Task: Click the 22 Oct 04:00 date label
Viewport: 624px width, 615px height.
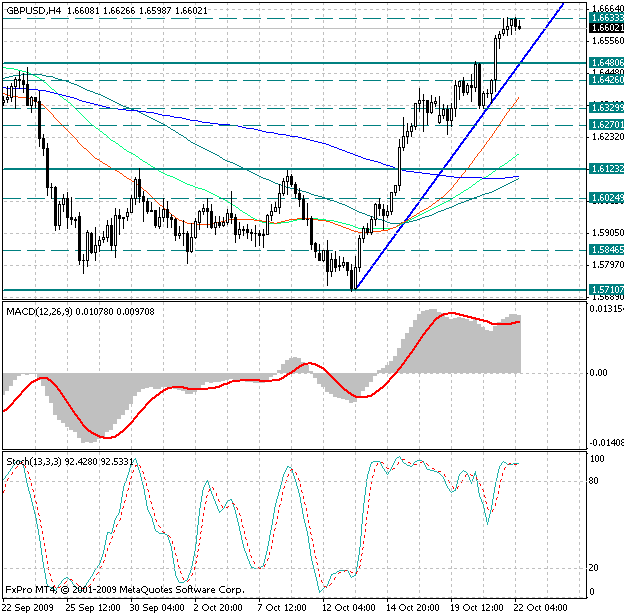Action: click(541, 608)
